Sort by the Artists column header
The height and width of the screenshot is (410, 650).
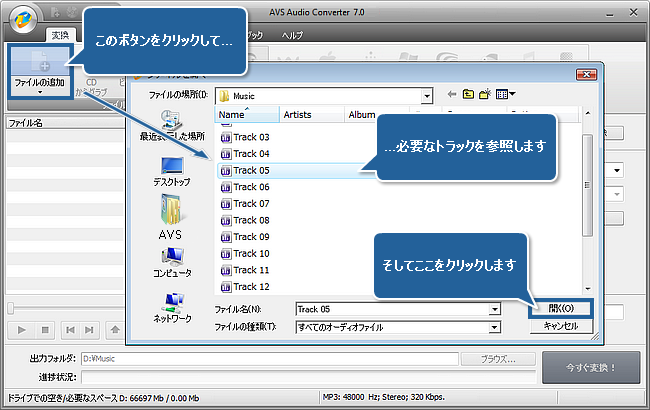[x=312, y=114]
